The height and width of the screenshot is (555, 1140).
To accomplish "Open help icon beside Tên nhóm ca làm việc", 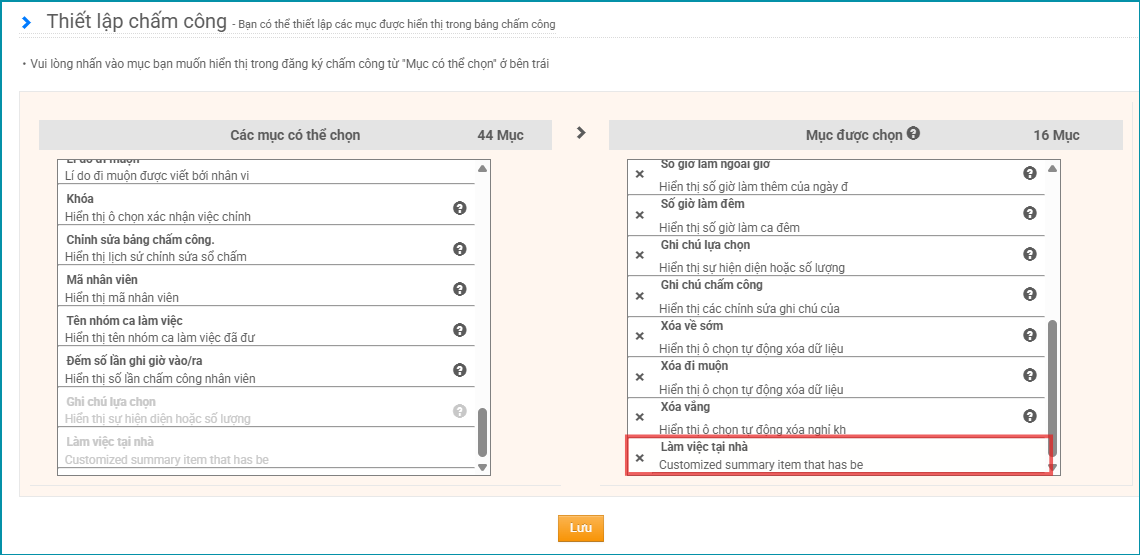I will coord(460,330).
